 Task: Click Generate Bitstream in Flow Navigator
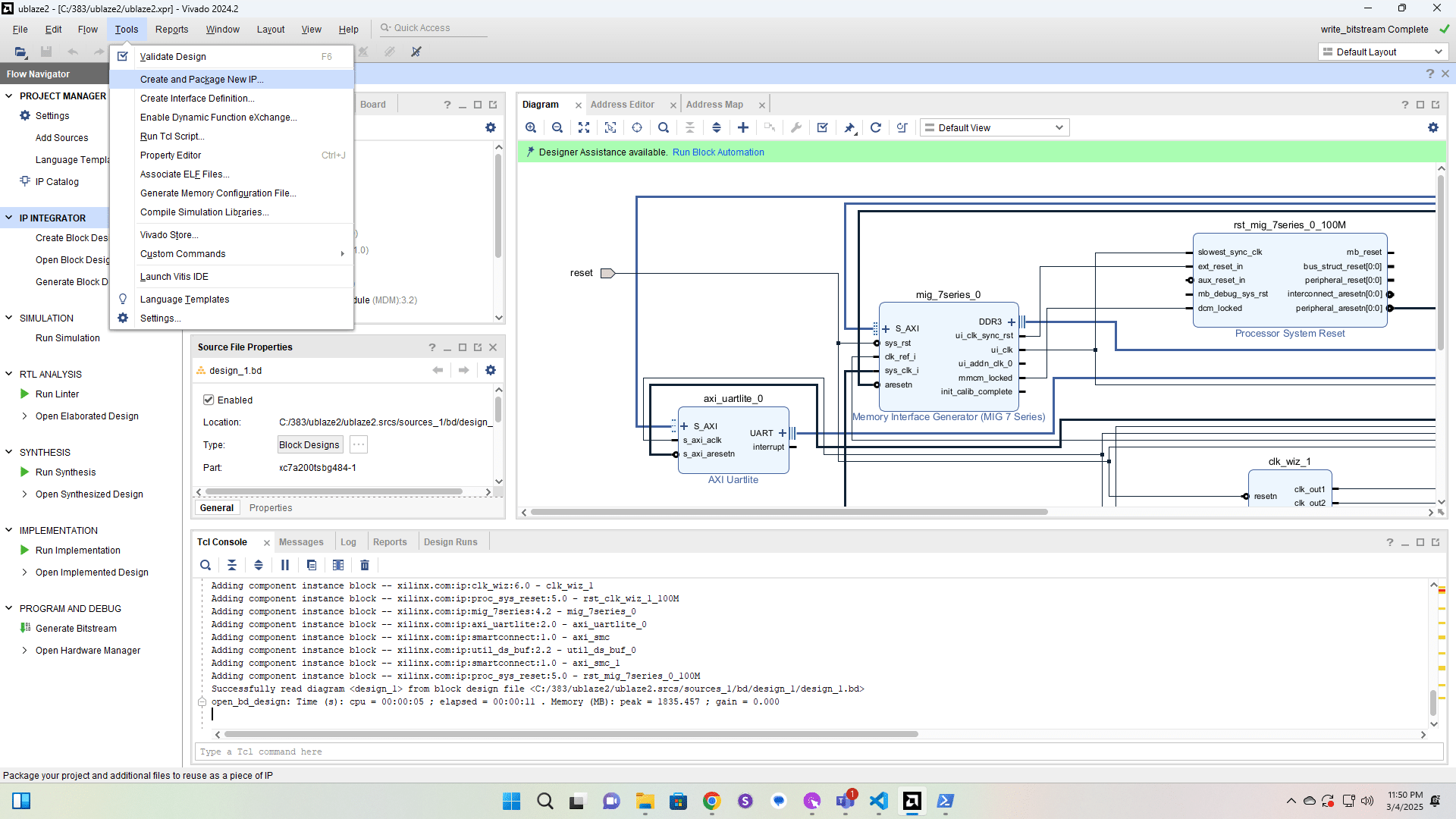coord(76,628)
